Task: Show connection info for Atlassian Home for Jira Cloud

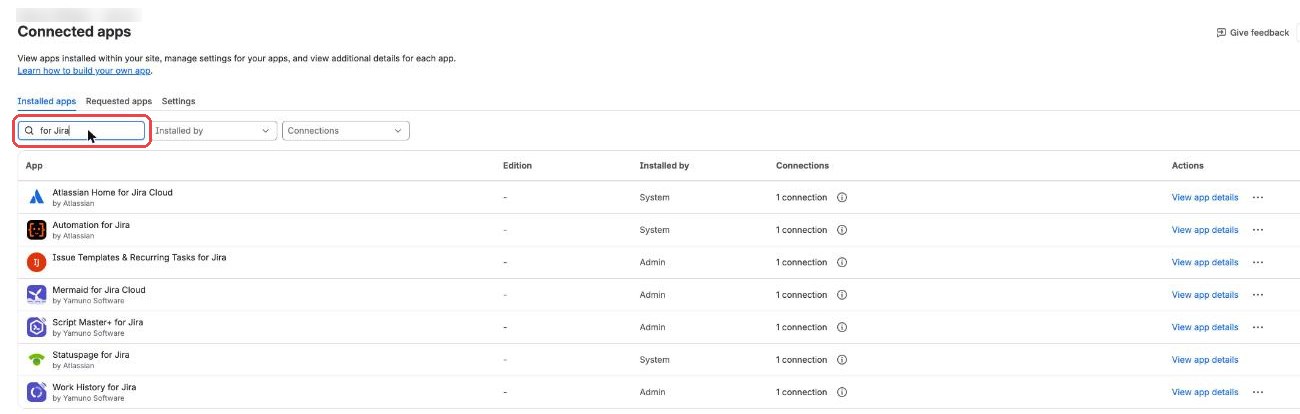Action: tap(842, 197)
